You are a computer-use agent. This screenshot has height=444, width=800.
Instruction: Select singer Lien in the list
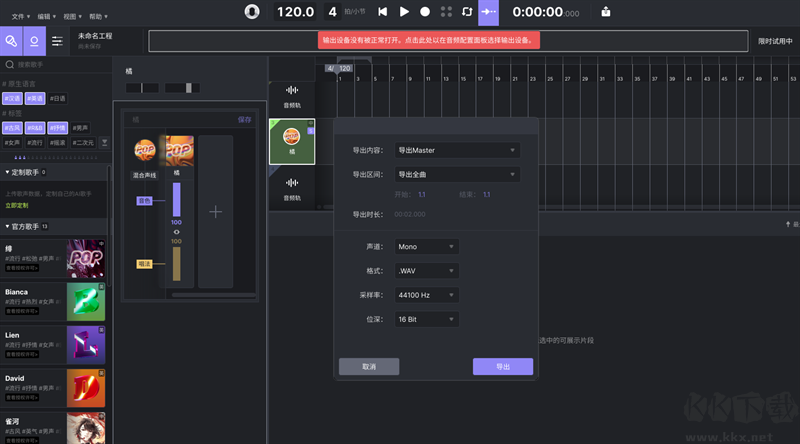tap(53, 345)
